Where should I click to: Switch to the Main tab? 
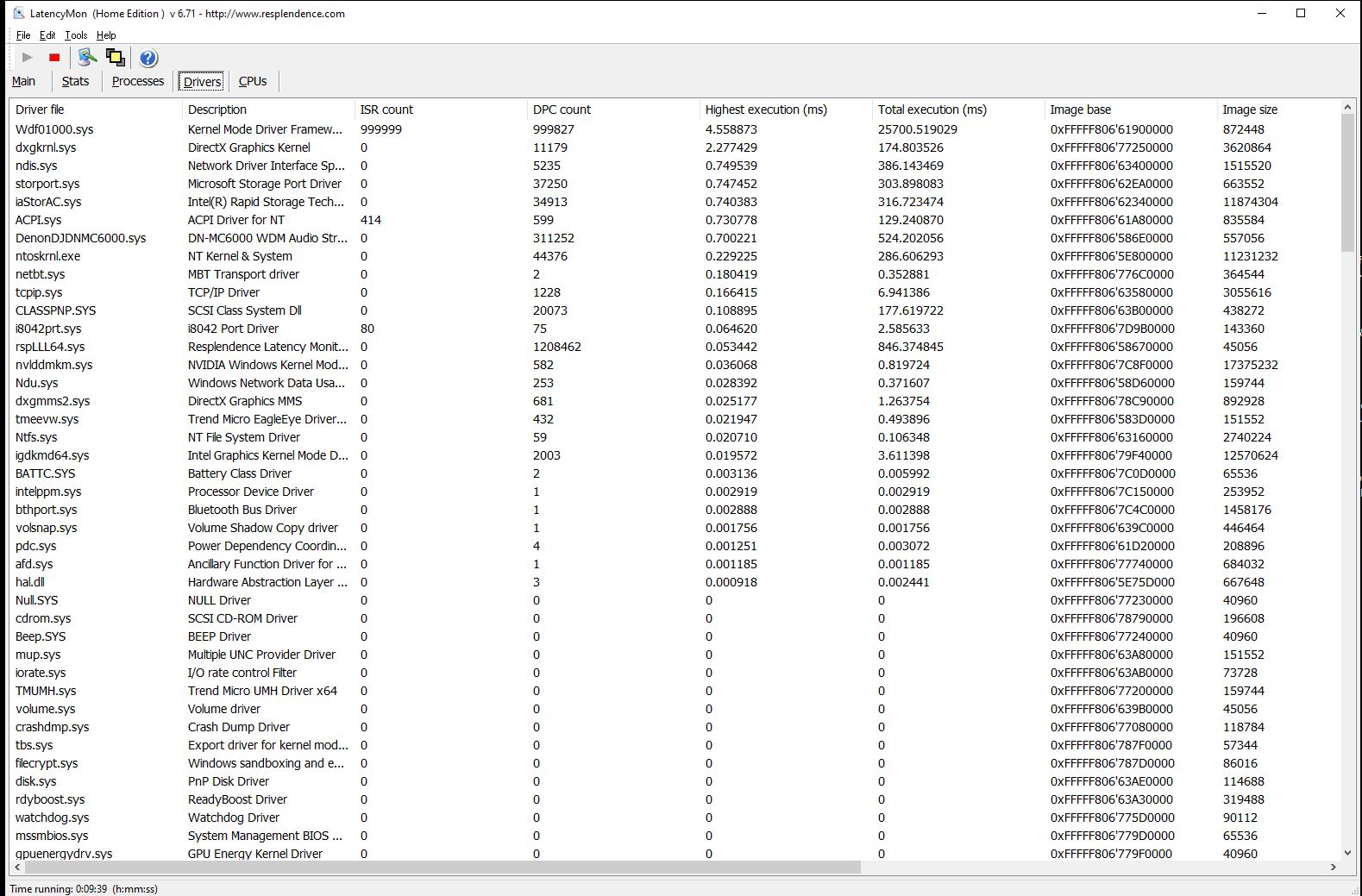23,81
